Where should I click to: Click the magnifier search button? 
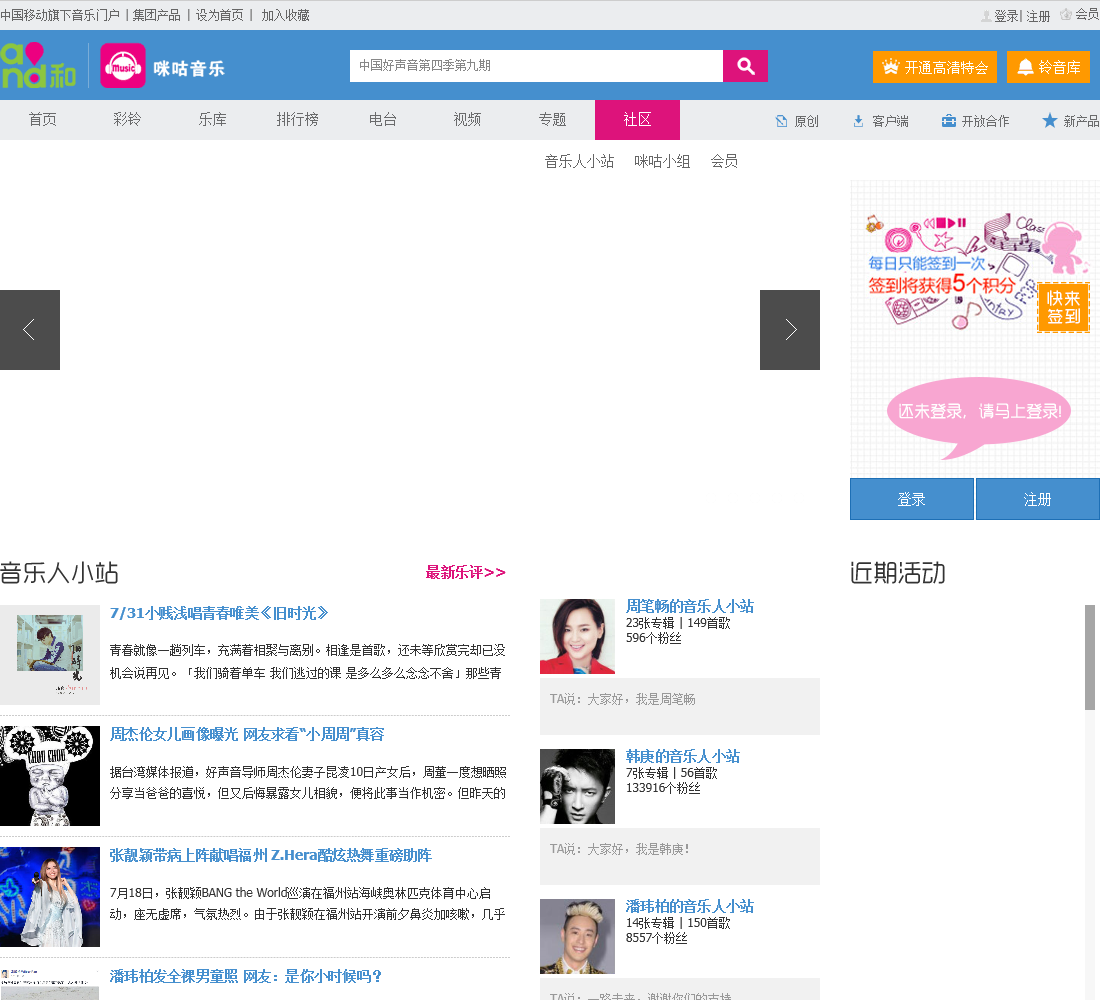click(x=745, y=66)
